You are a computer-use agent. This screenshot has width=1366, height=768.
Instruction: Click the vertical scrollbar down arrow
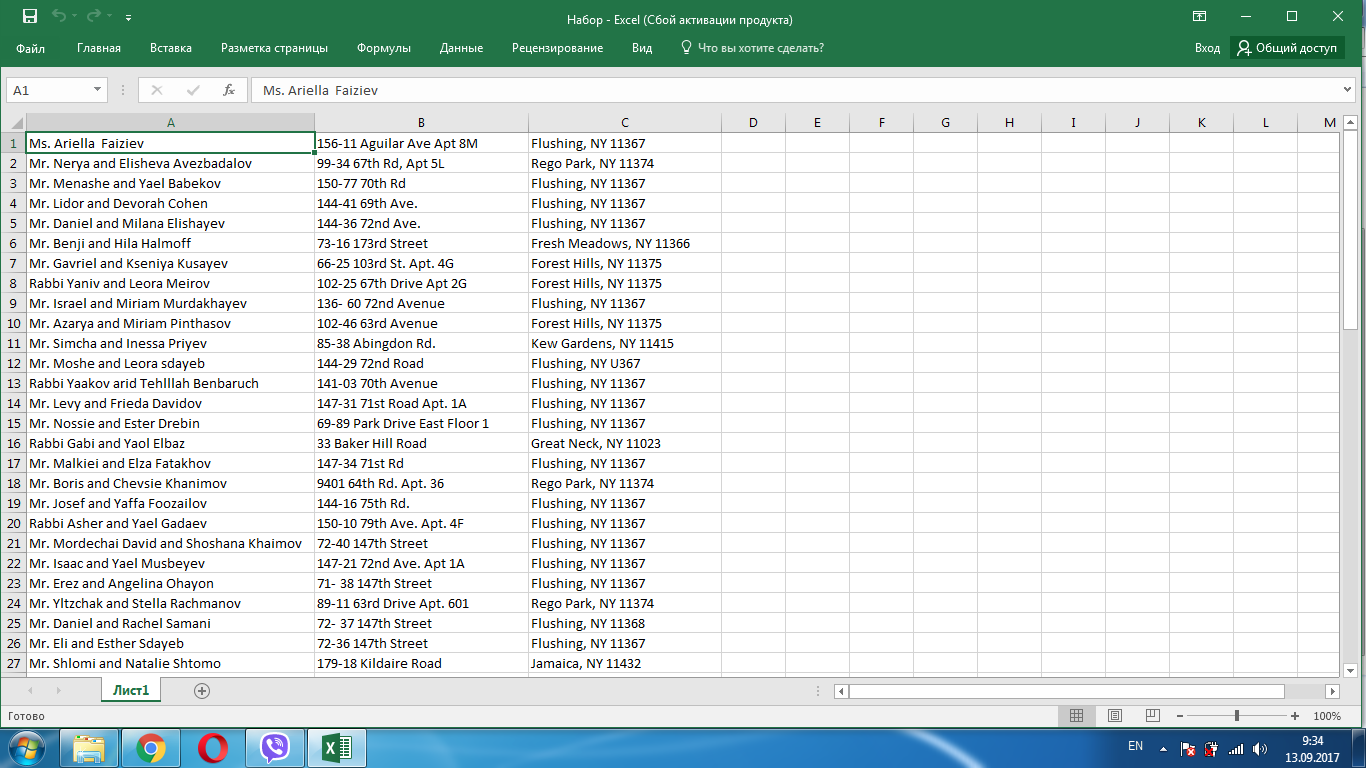pos(1350,670)
